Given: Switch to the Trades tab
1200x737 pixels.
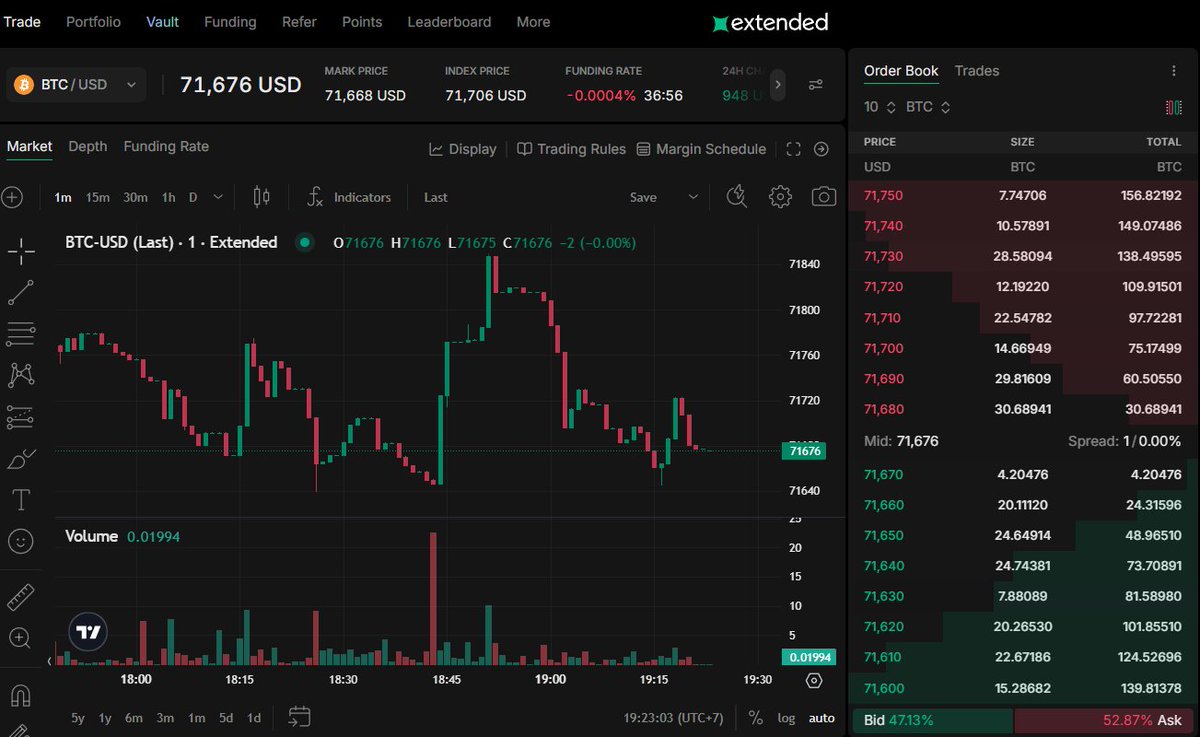Looking at the screenshot, I should pyautogui.click(x=977, y=71).
